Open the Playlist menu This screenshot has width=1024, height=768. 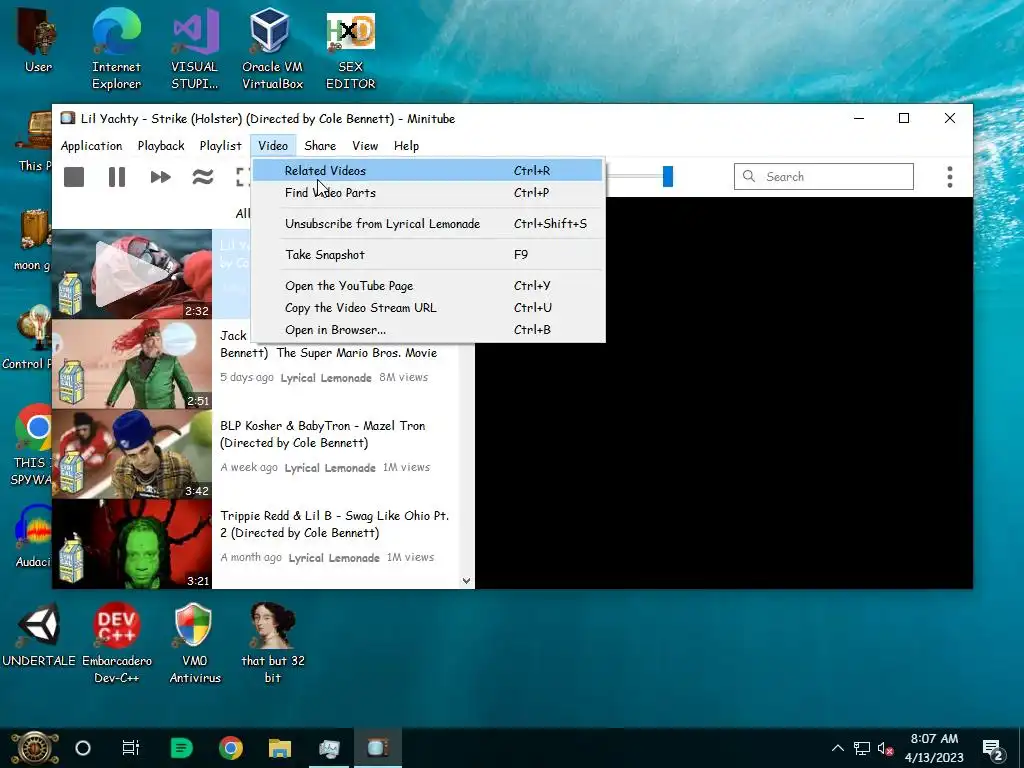[220, 146]
